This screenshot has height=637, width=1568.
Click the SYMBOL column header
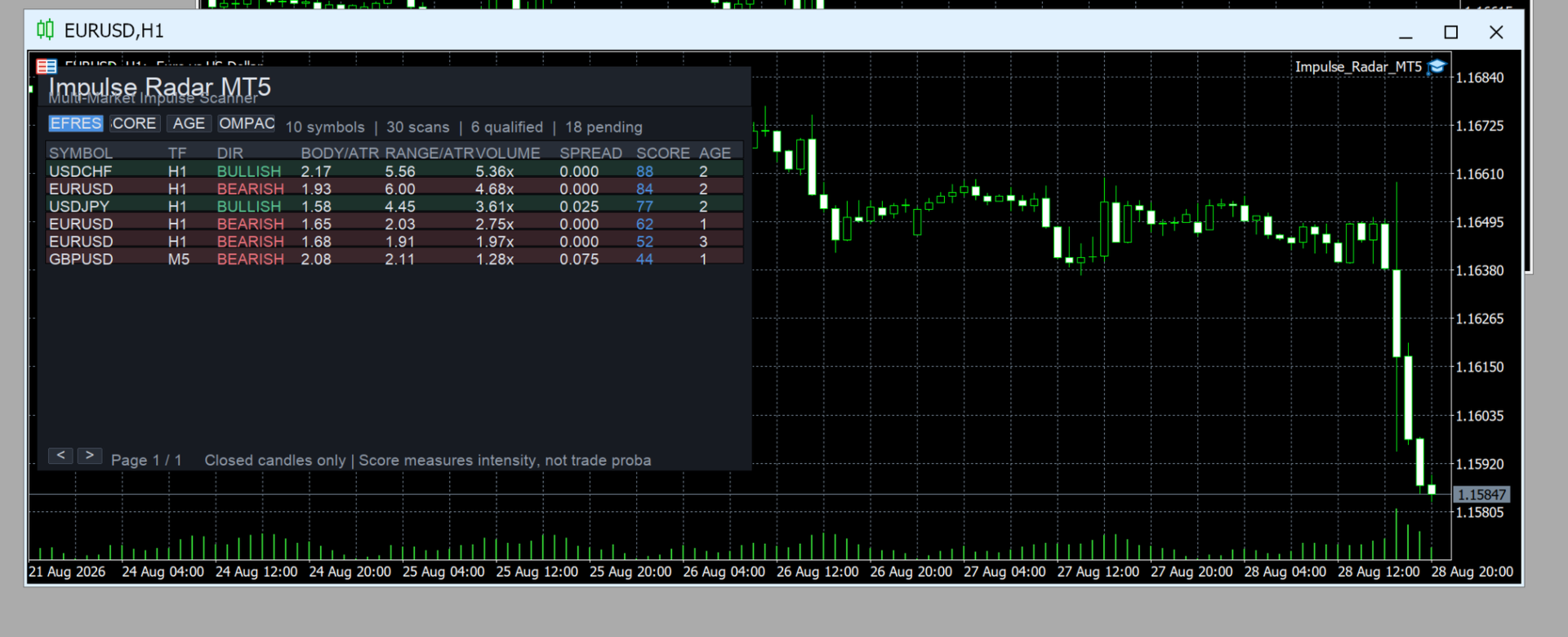(x=81, y=153)
